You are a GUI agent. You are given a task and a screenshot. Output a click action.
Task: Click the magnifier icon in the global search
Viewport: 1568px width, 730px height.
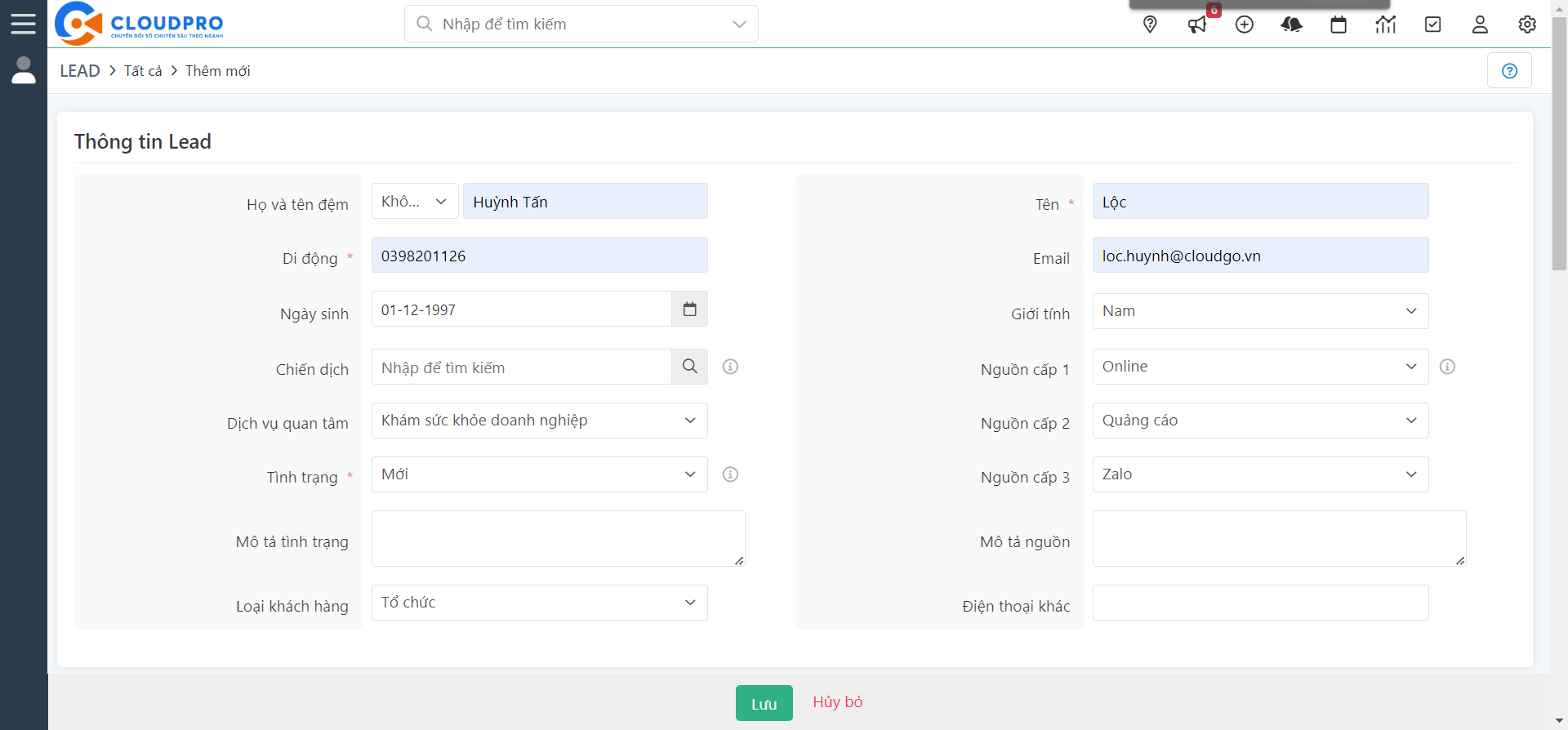tap(424, 24)
